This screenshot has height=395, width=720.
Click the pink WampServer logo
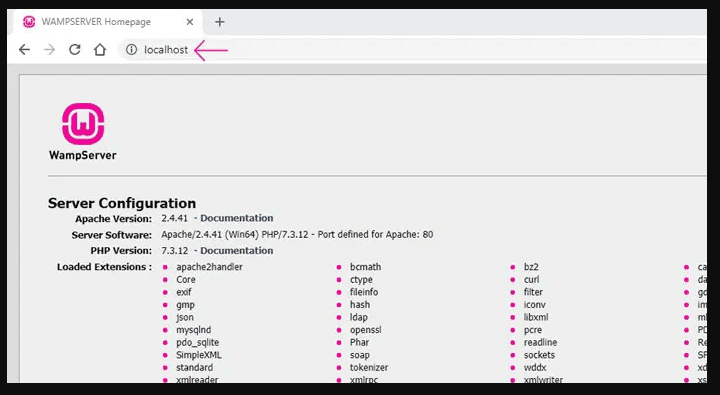coord(83,124)
